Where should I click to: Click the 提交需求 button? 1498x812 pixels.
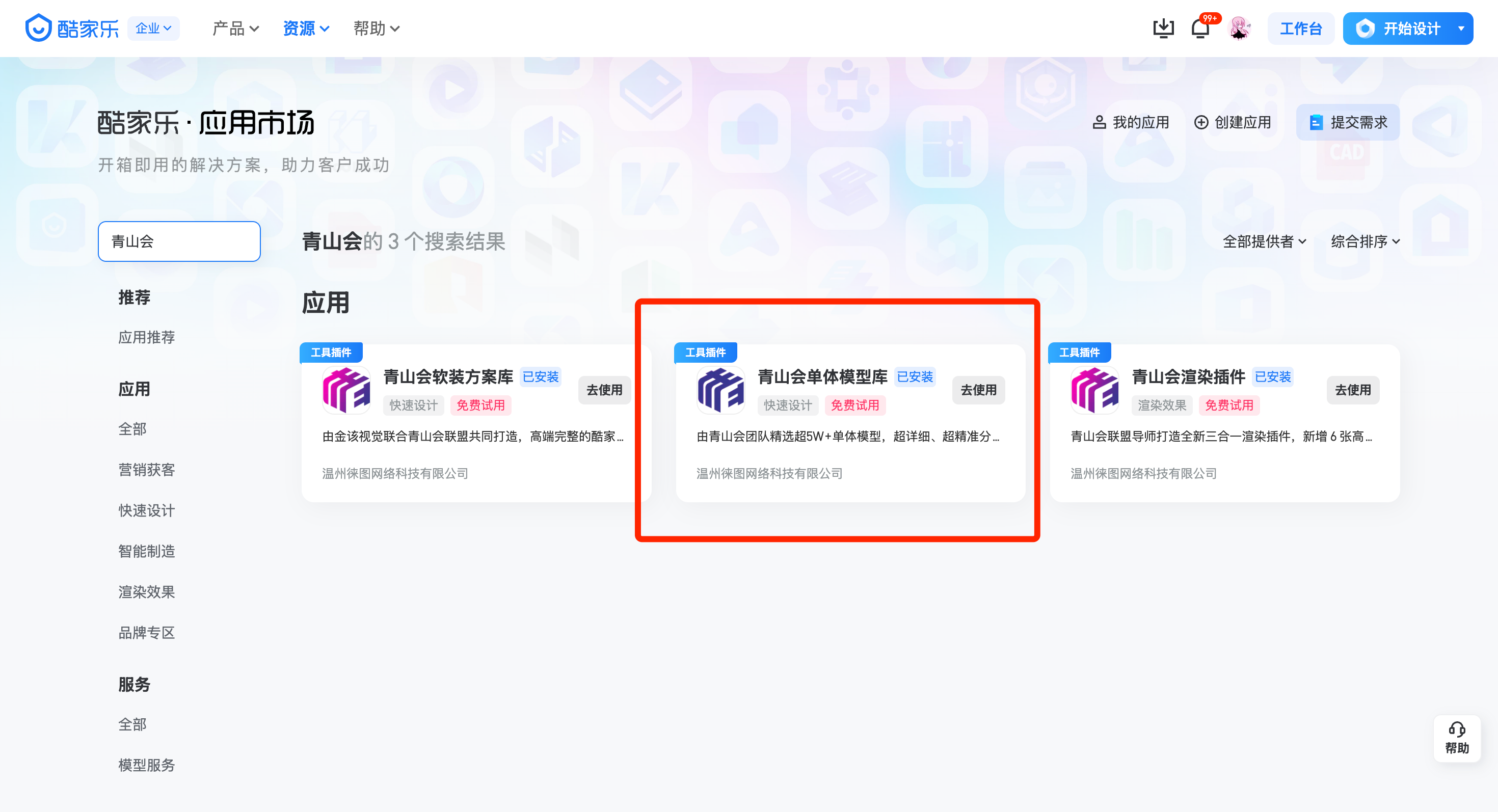click(x=1347, y=122)
